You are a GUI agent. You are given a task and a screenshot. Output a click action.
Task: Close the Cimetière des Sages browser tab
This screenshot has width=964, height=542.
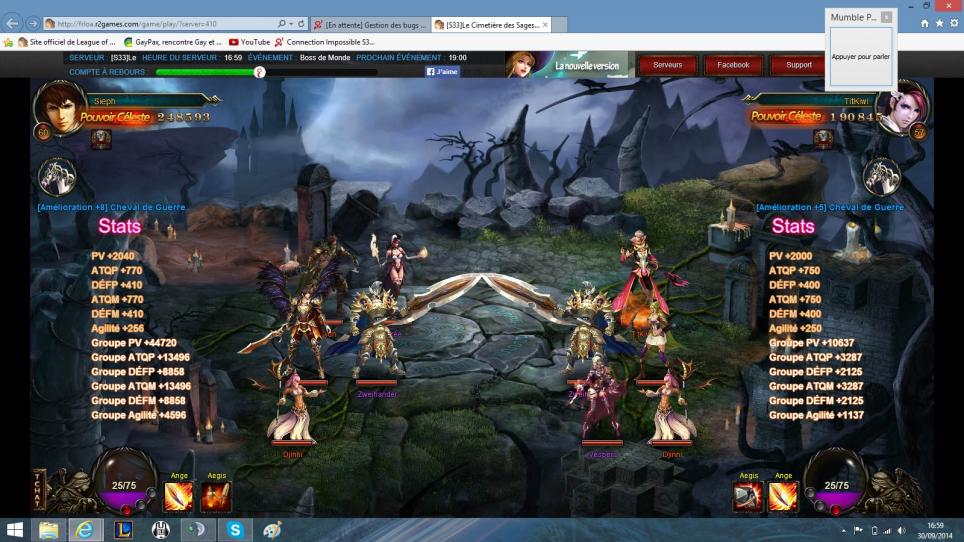pyautogui.click(x=545, y=24)
